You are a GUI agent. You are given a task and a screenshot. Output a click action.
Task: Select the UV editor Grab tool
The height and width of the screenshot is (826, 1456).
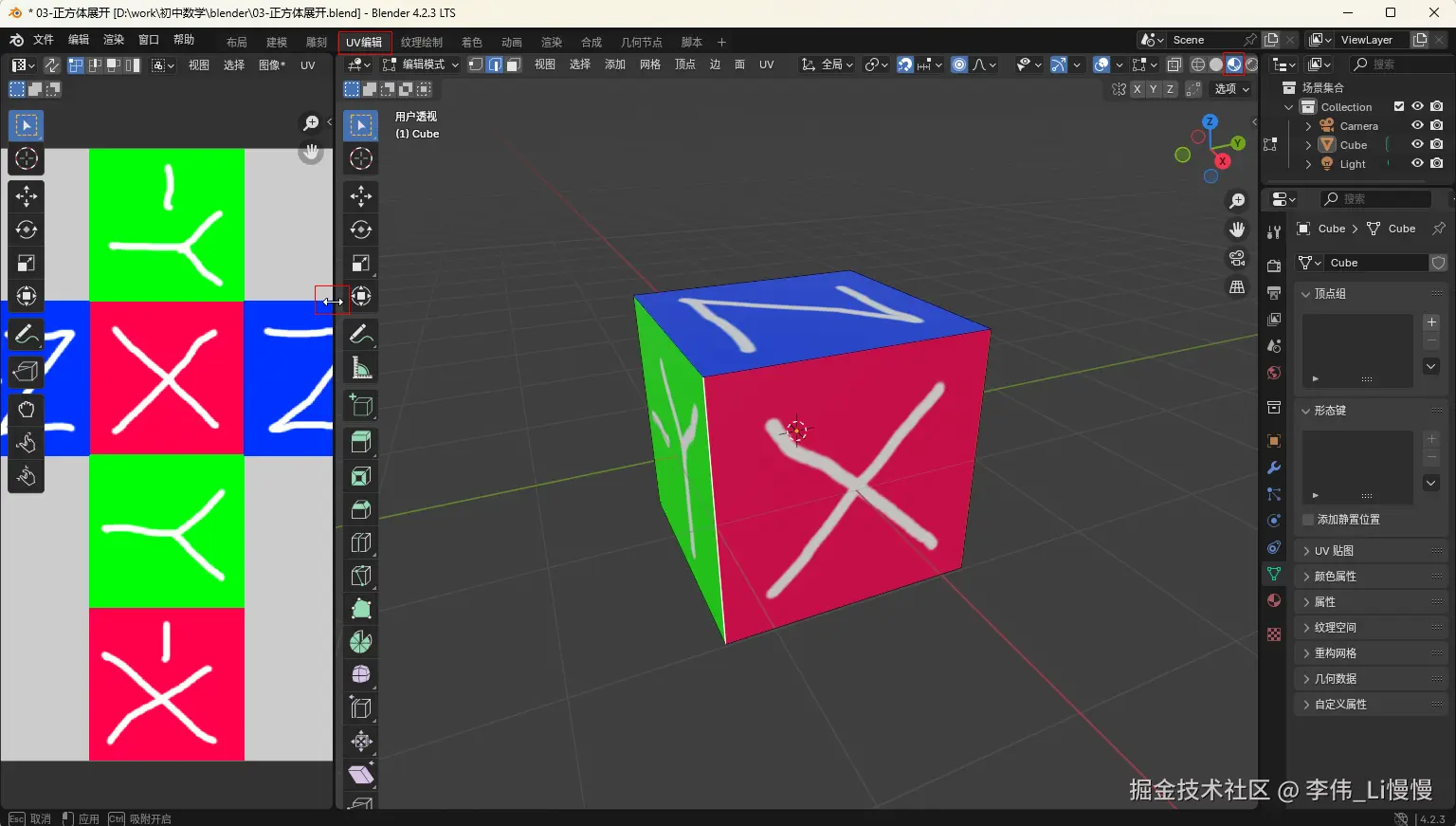coord(27,410)
